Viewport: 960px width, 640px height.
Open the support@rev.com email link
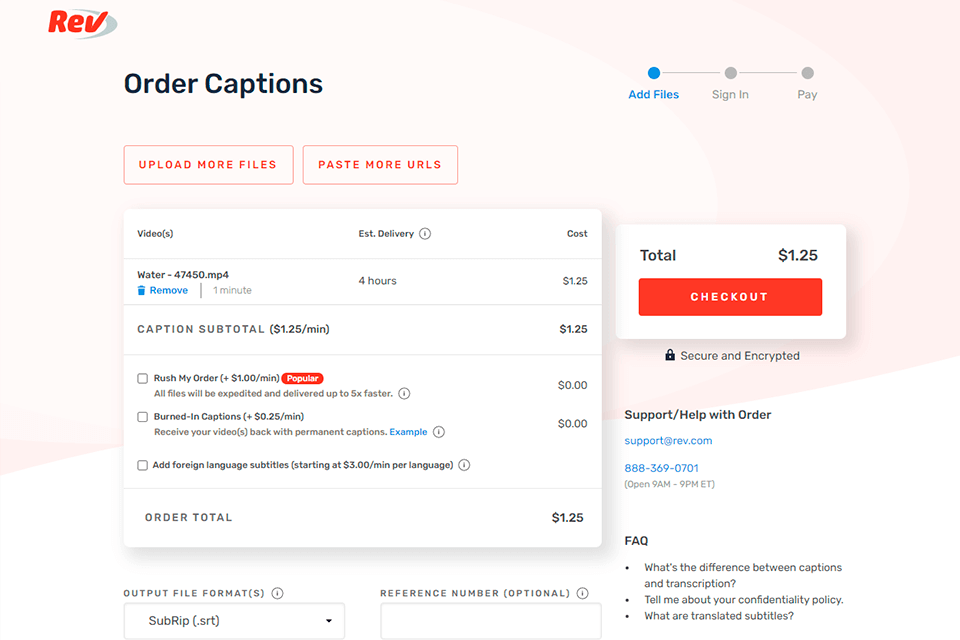click(668, 441)
